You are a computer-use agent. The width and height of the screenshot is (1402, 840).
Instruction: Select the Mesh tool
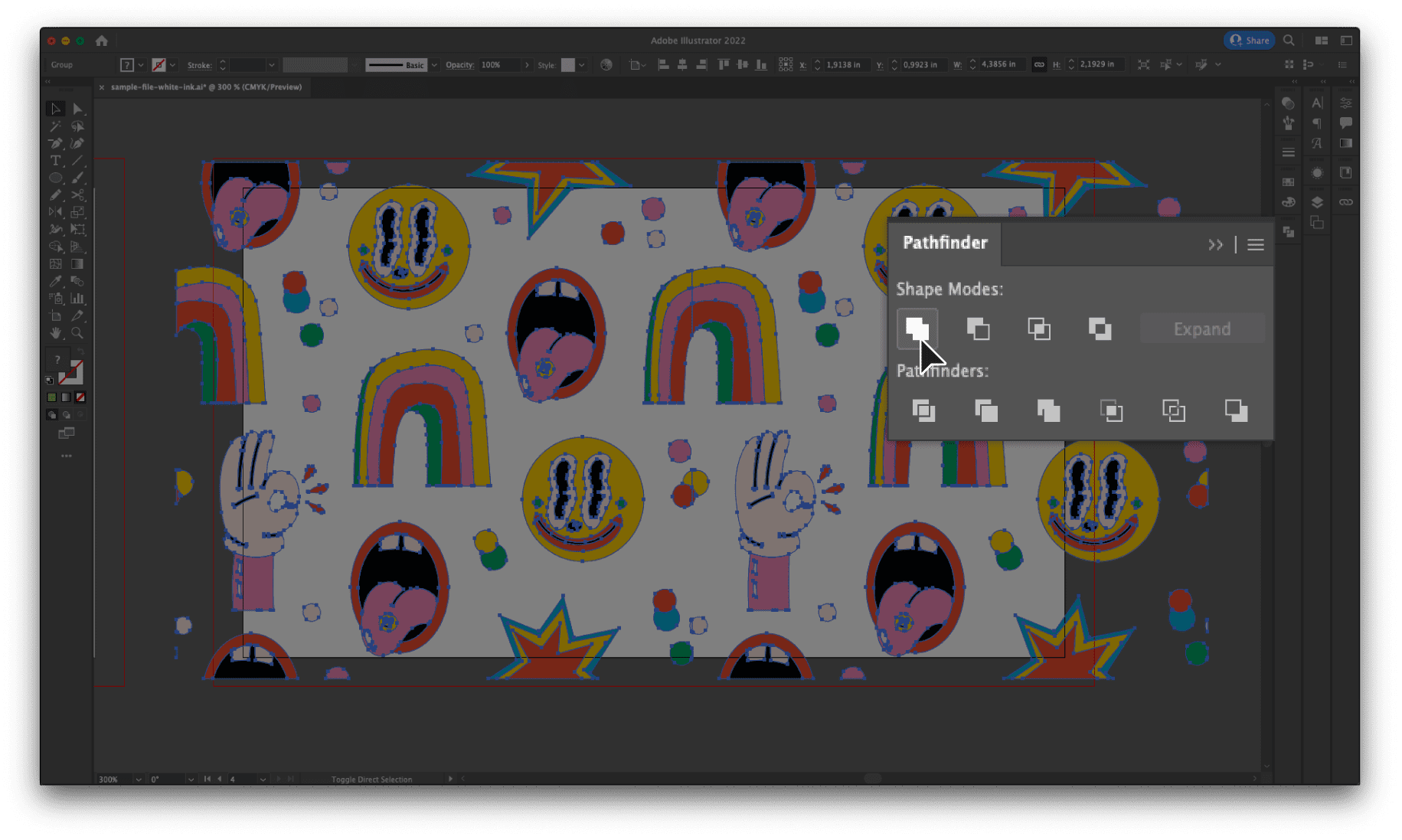pos(55,264)
